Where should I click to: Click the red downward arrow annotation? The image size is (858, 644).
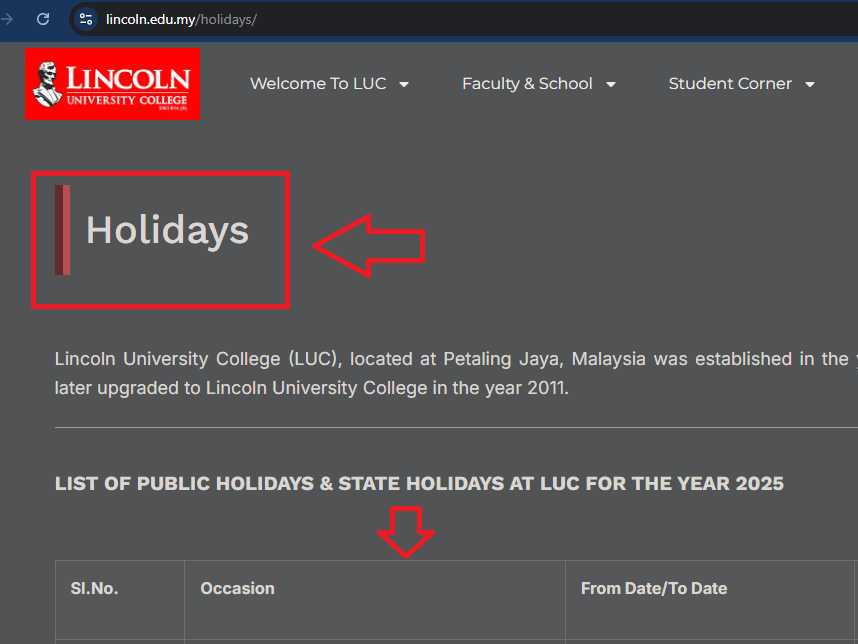(x=405, y=532)
